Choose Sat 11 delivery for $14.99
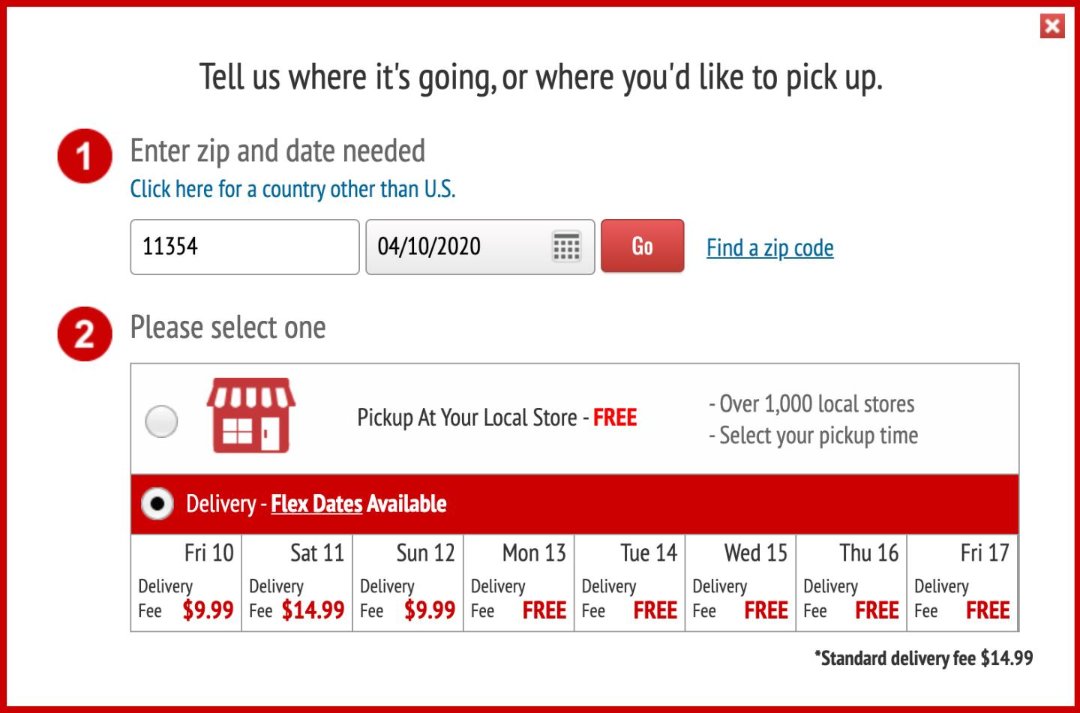The height and width of the screenshot is (713, 1080). click(297, 583)
